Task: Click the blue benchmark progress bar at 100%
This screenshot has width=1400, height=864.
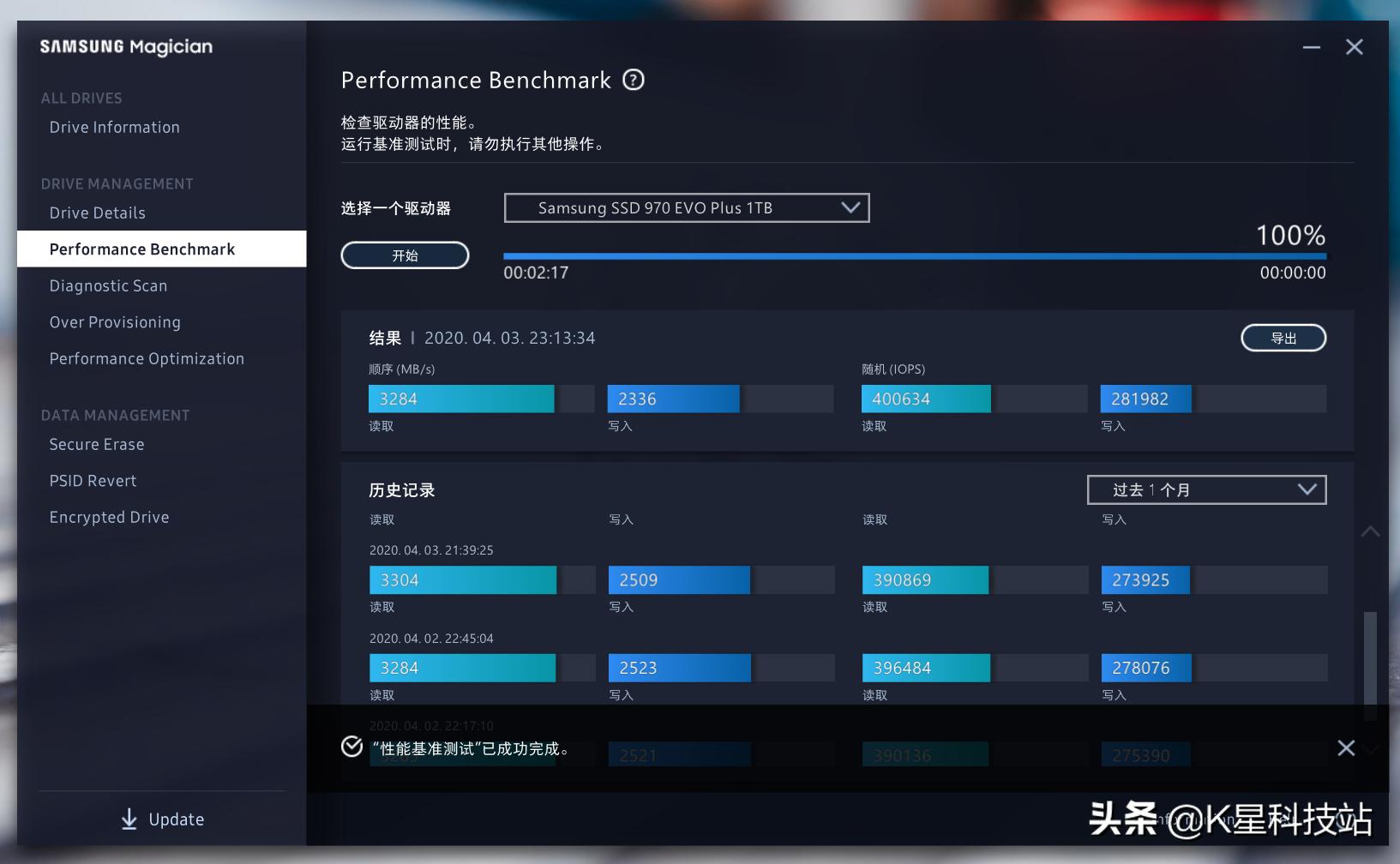Action: tap(915, 255)
